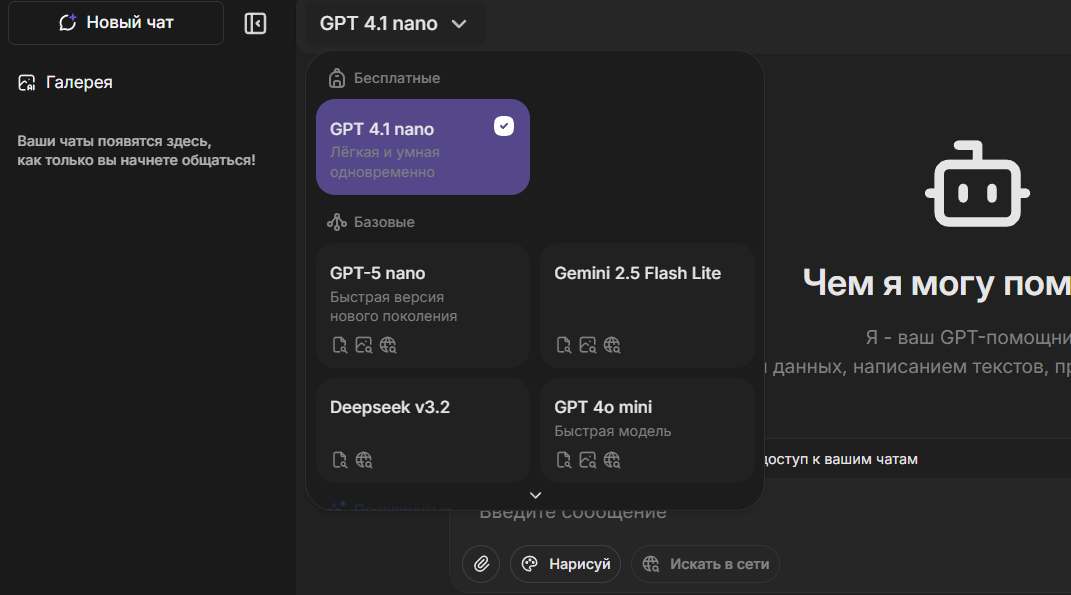
Task: Click the file icon under Gemini 2.5 Flash Lite
Action: point(564,345)
